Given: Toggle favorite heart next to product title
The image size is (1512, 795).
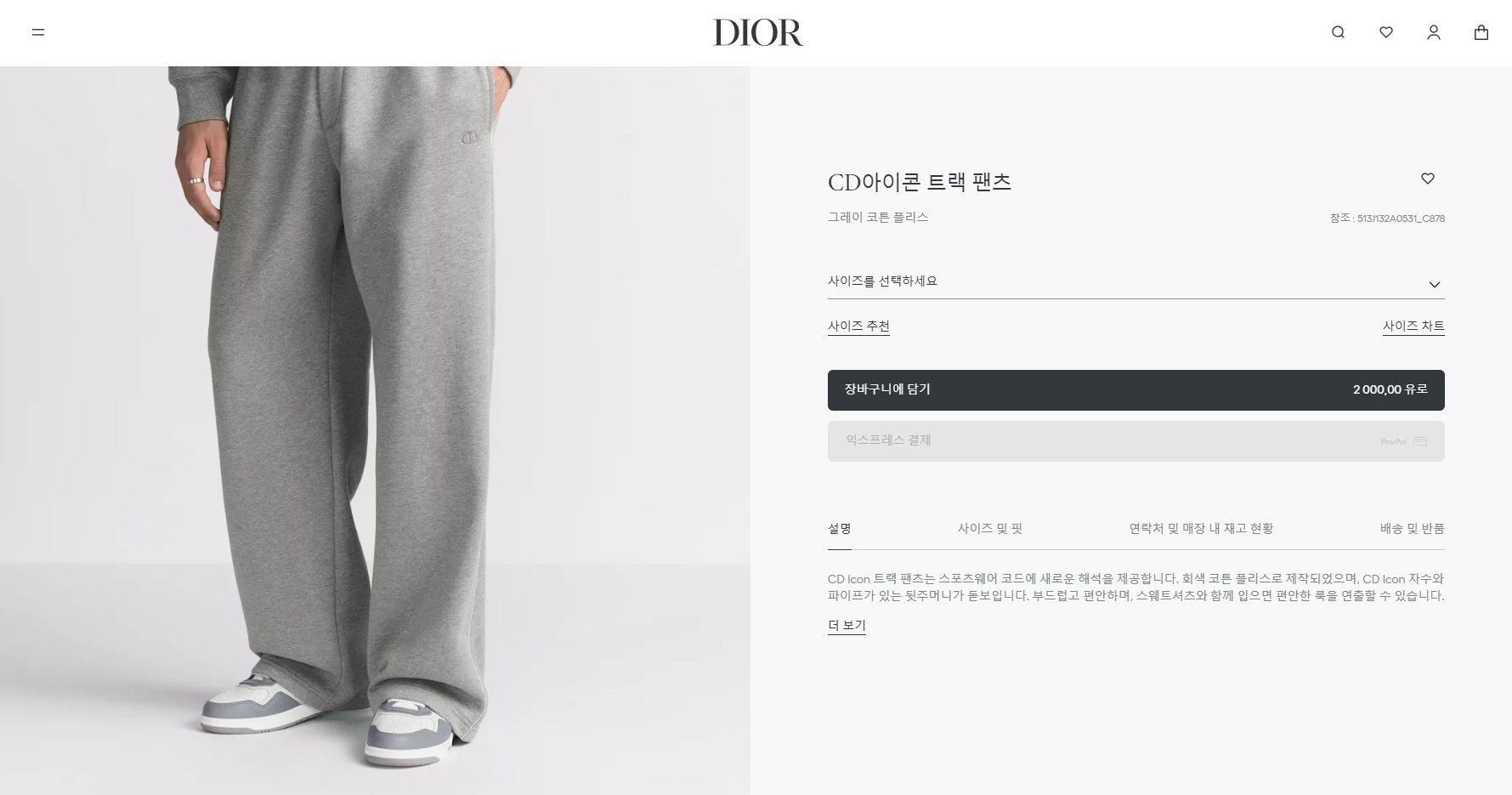Looking at the screenshot, I should pos(1428,179).
